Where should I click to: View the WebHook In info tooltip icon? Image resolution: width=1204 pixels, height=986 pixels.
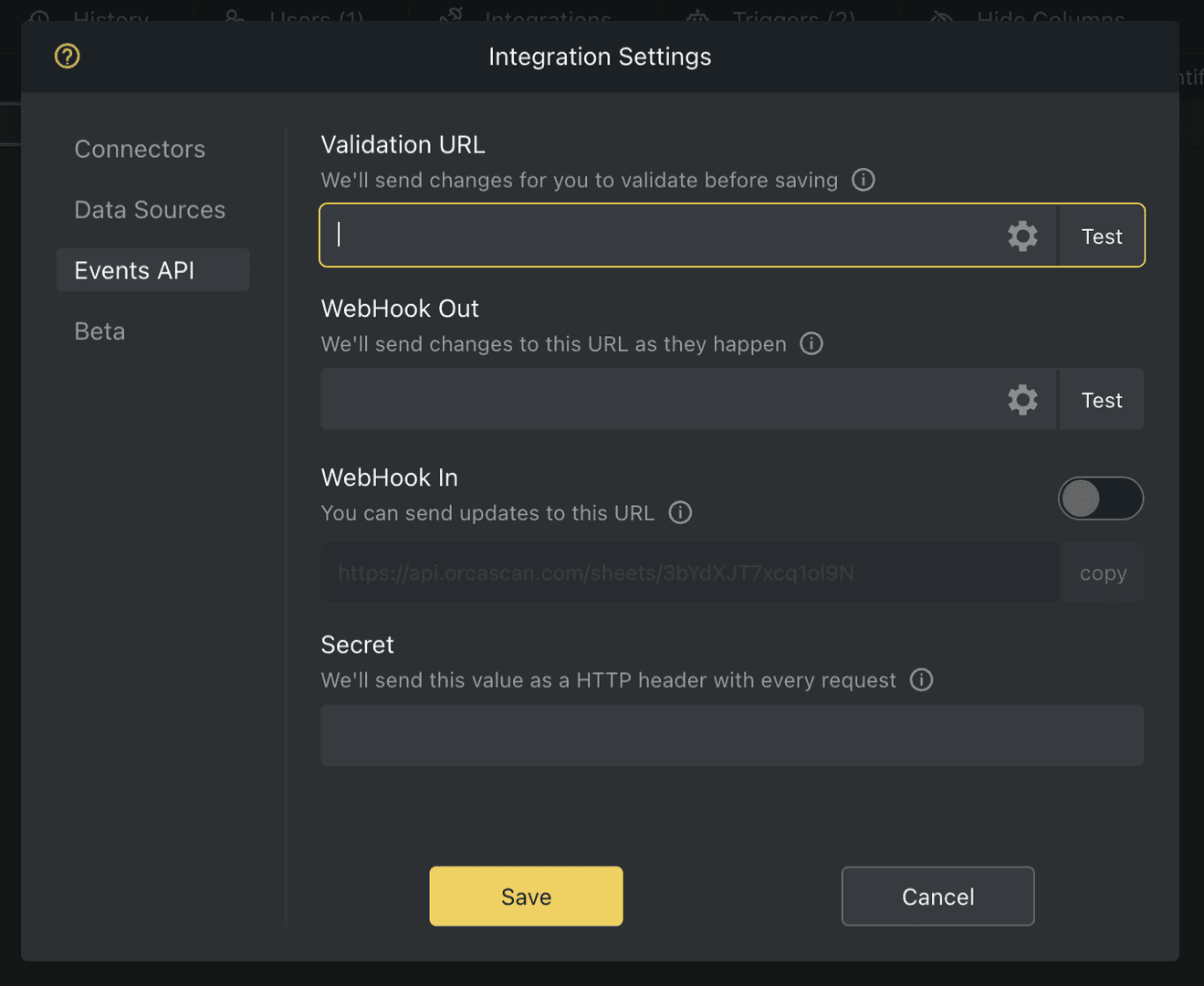(x=679, y=512)
